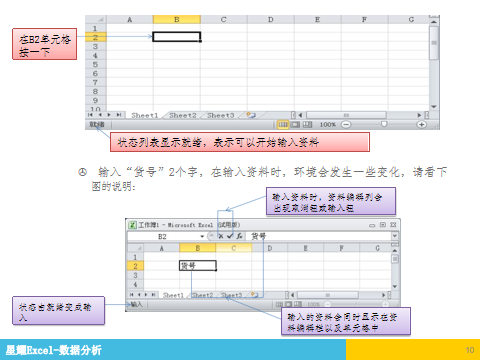Click horizontal scroll right arrow in 就绪 spreadsheet
The height and width of the screenshot is (360, 480).
click(419, 115)
